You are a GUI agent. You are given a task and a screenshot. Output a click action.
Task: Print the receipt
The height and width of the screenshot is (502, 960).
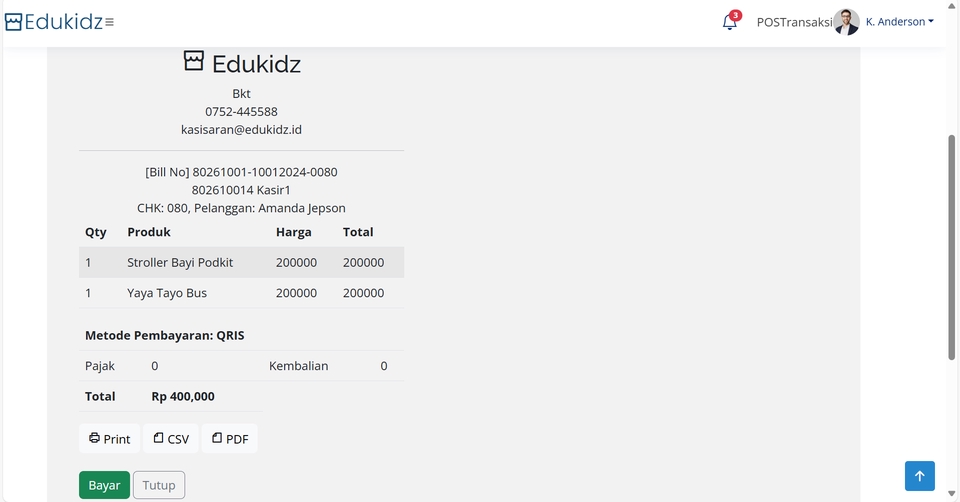110,439
